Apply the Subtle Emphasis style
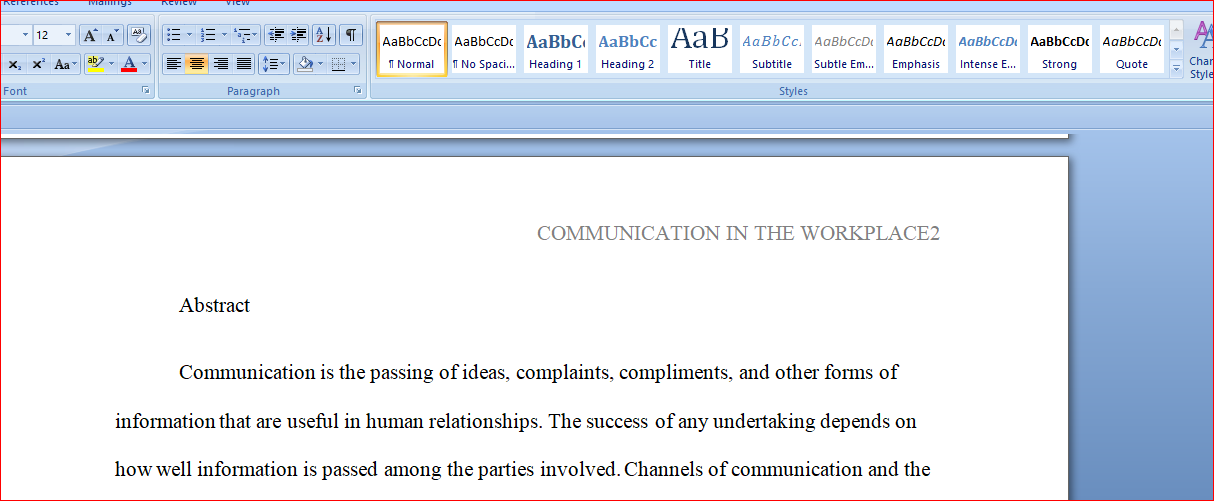Viewport: 1214px width, 501px height. click(x=844, y=49)
